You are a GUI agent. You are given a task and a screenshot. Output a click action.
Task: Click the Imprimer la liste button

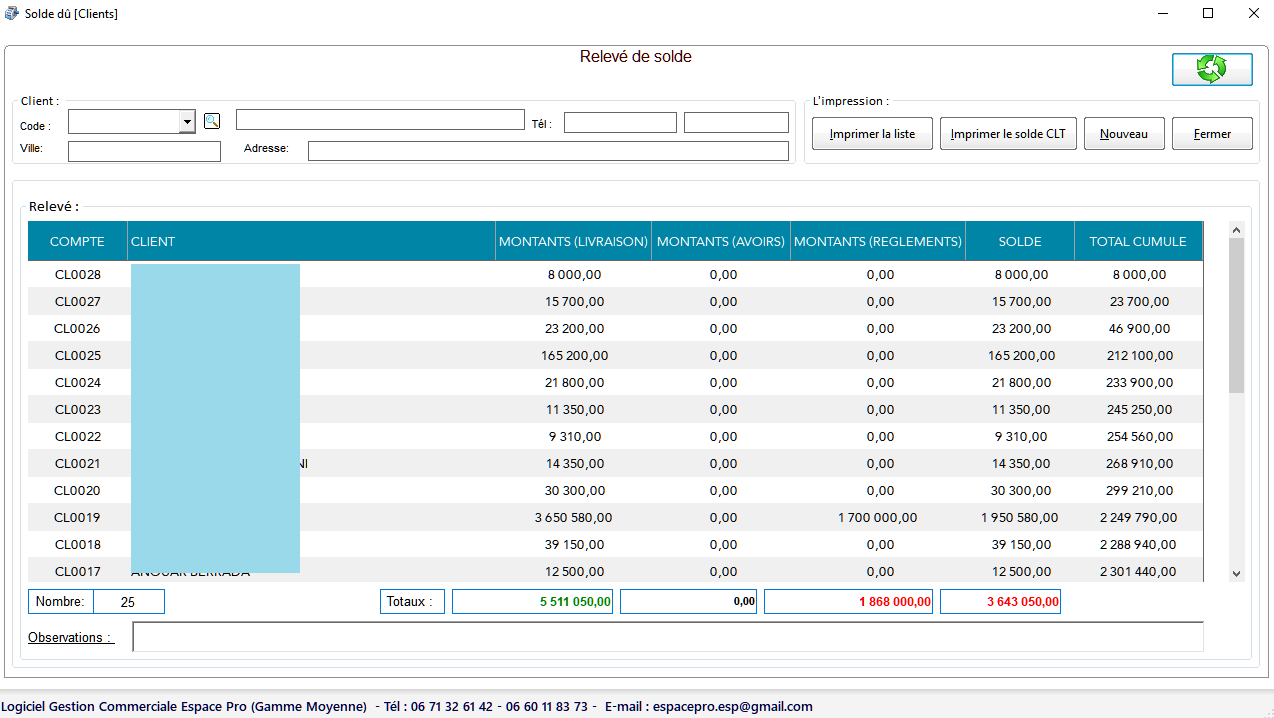click(872, 134)
